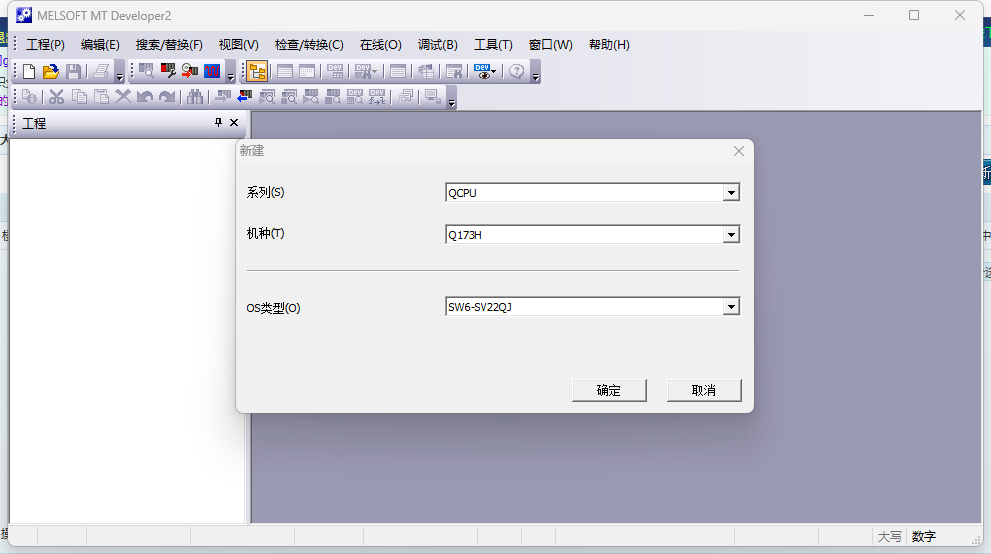Expand the 系列(S) dropdown

click(x=731, y=193)
